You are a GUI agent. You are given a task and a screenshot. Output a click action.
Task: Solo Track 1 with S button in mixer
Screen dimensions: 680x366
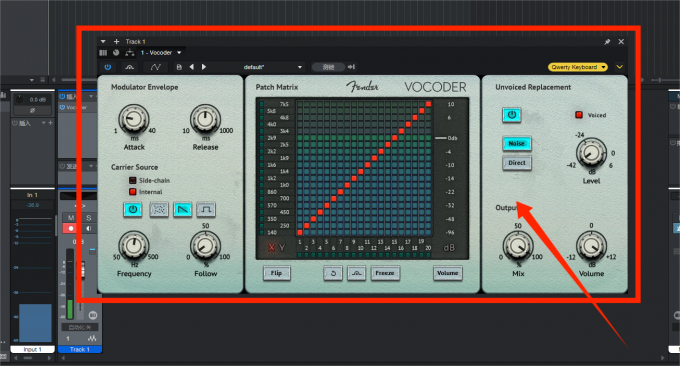point(88,218)
